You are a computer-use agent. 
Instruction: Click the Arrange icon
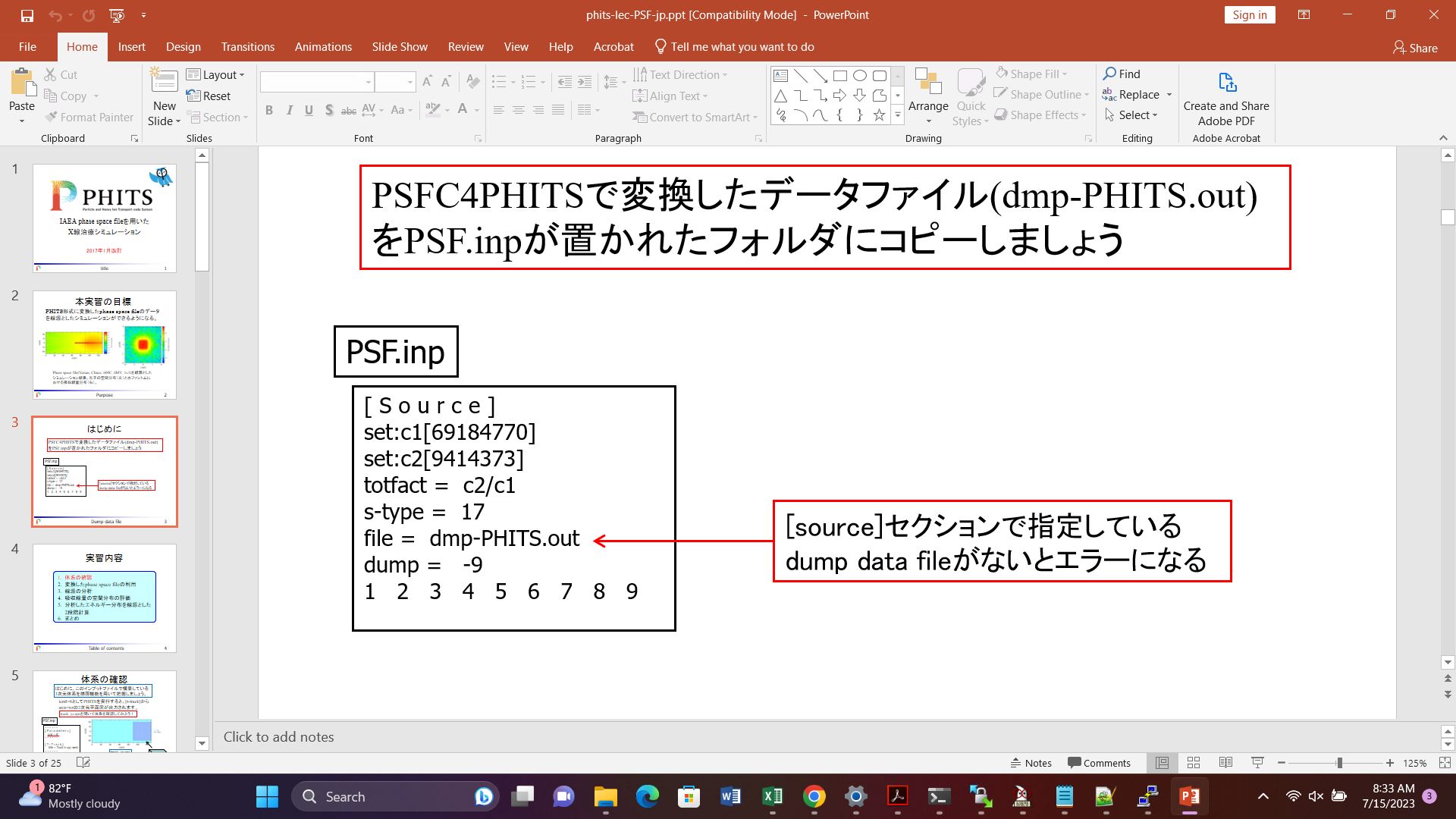click(928, 82)
